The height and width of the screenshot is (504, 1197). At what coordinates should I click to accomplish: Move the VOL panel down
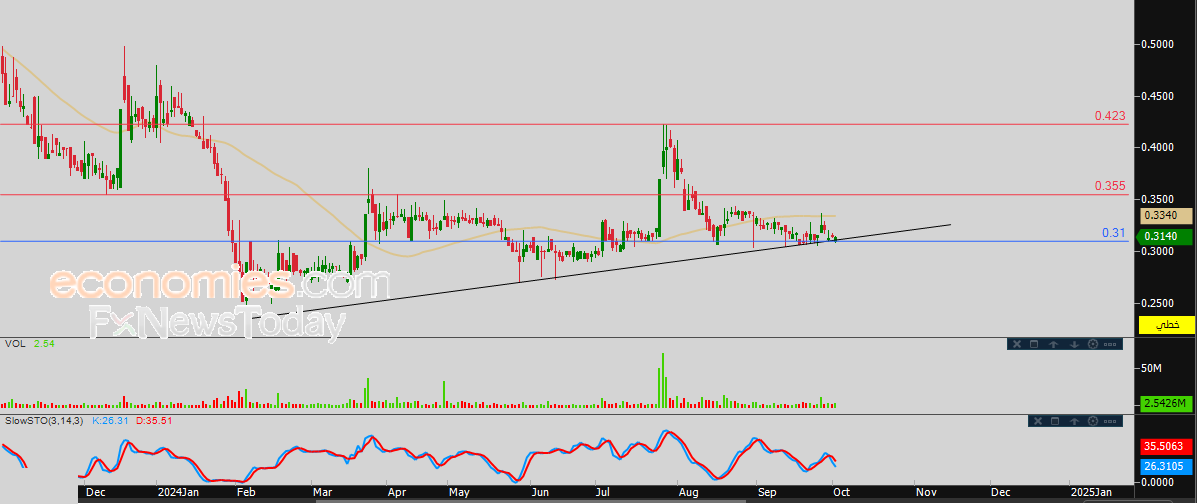tap(1073, 345)
